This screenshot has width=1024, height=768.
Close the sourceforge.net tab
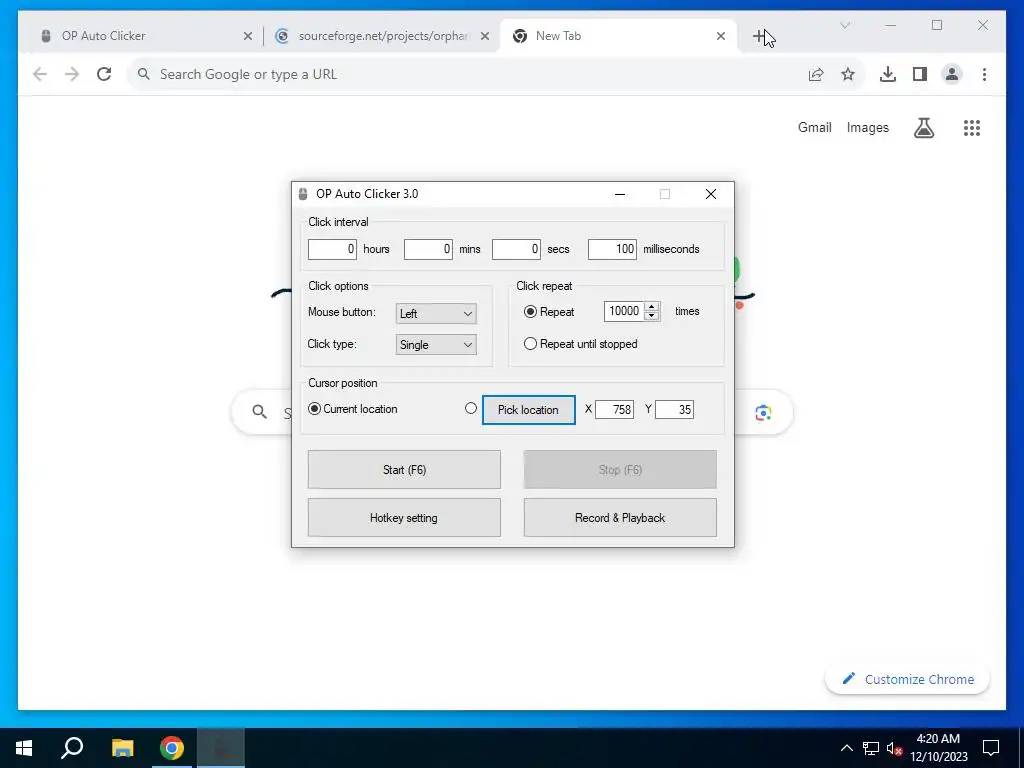click(485, 37)
